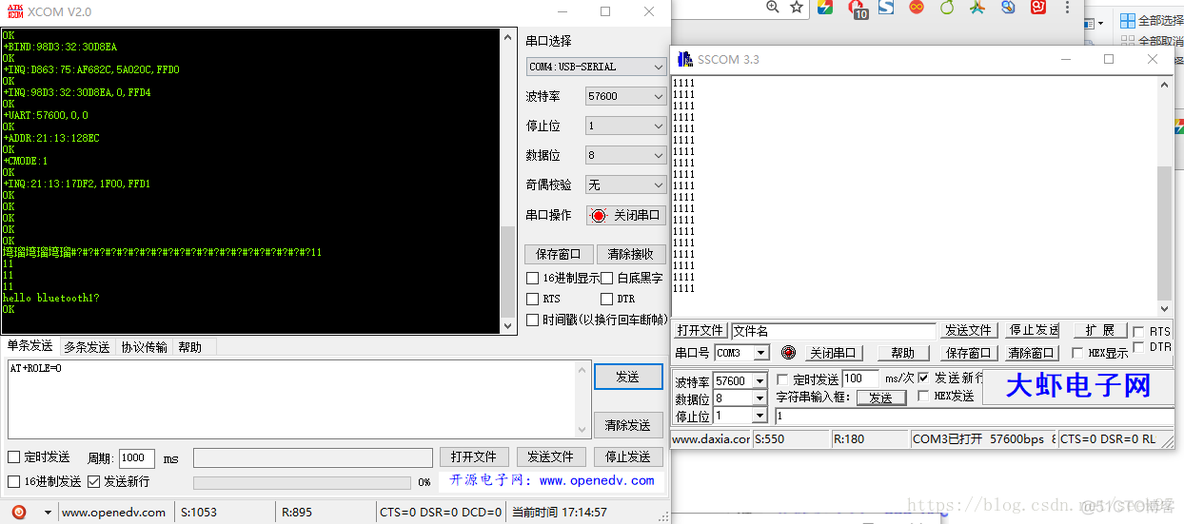
Task: Click the XCOM 周期 1000 input field
Action: point(137,458)
